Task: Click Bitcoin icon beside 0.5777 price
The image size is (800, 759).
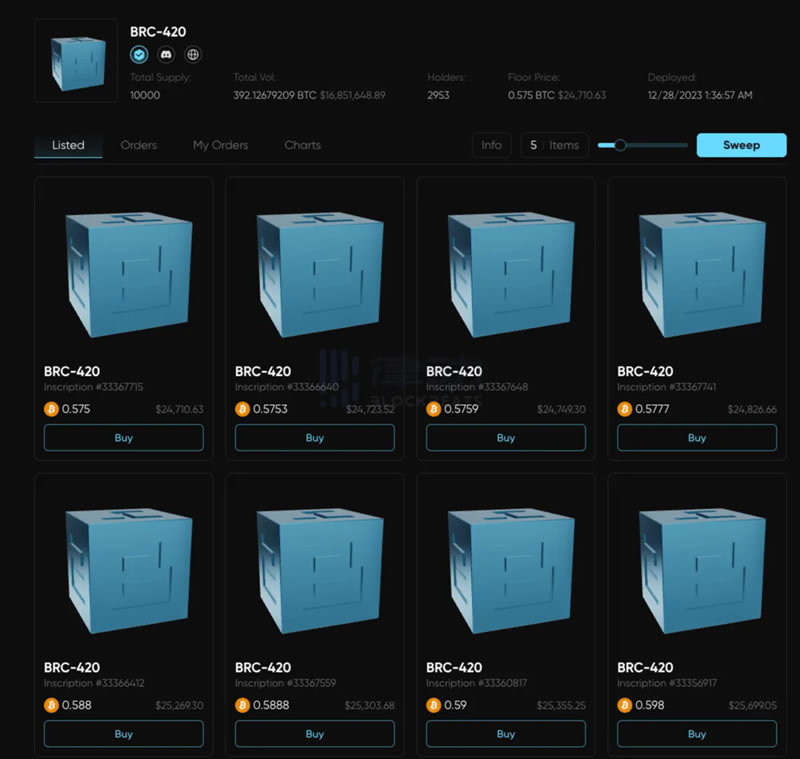Action: pyautogui.click(x=625, y=409)
